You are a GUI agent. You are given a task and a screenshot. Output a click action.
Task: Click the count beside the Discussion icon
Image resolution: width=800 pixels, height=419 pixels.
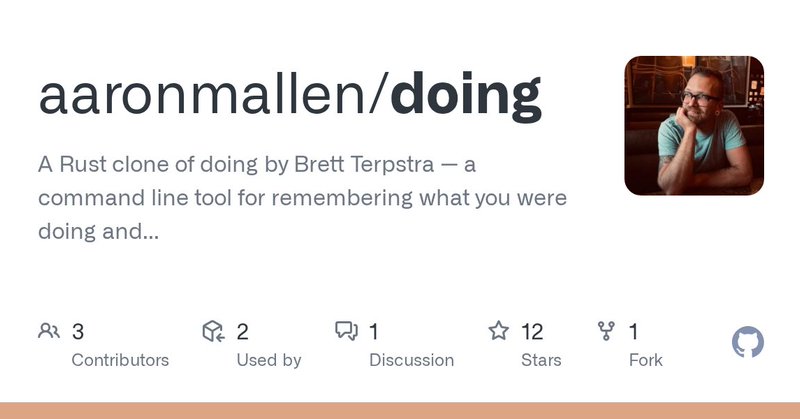[x=374, y=332]
